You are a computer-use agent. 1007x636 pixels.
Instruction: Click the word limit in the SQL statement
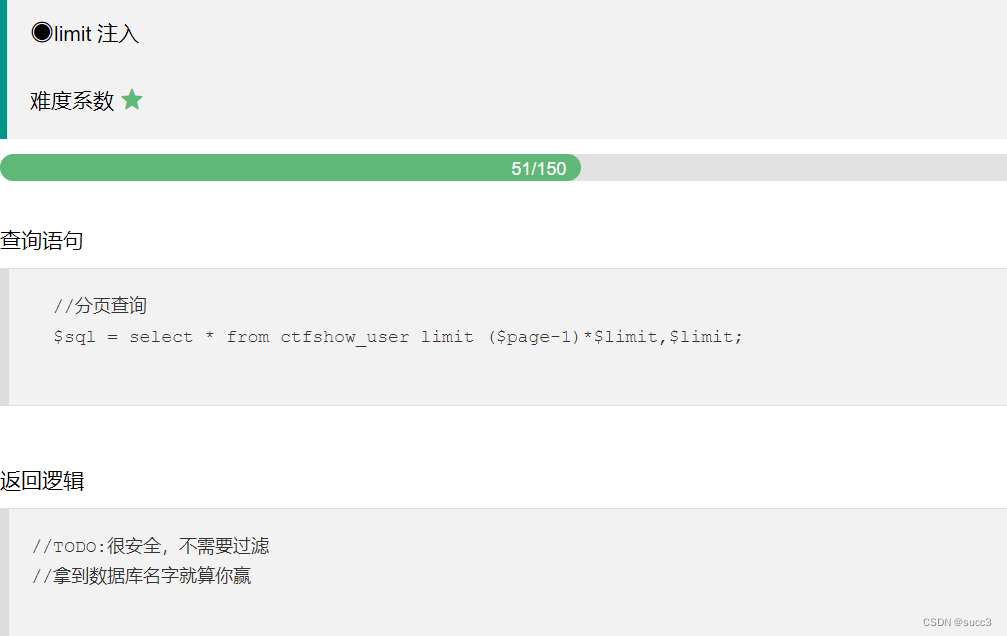447,337
